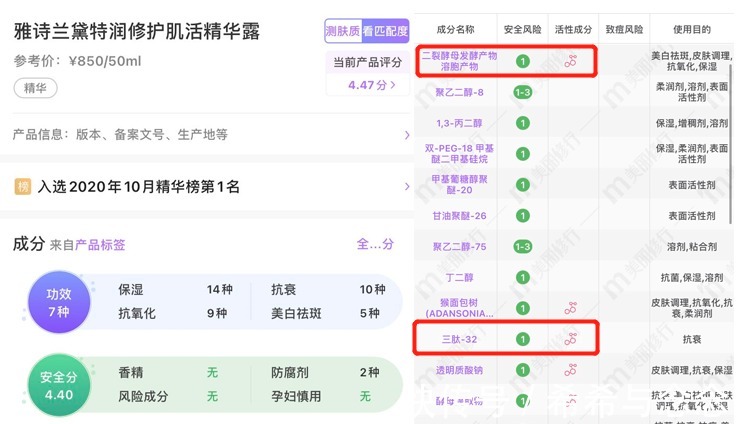Expand the 精华榜第1名 ranking chevron
Screen dimensions: 736x424
(406, 186)
